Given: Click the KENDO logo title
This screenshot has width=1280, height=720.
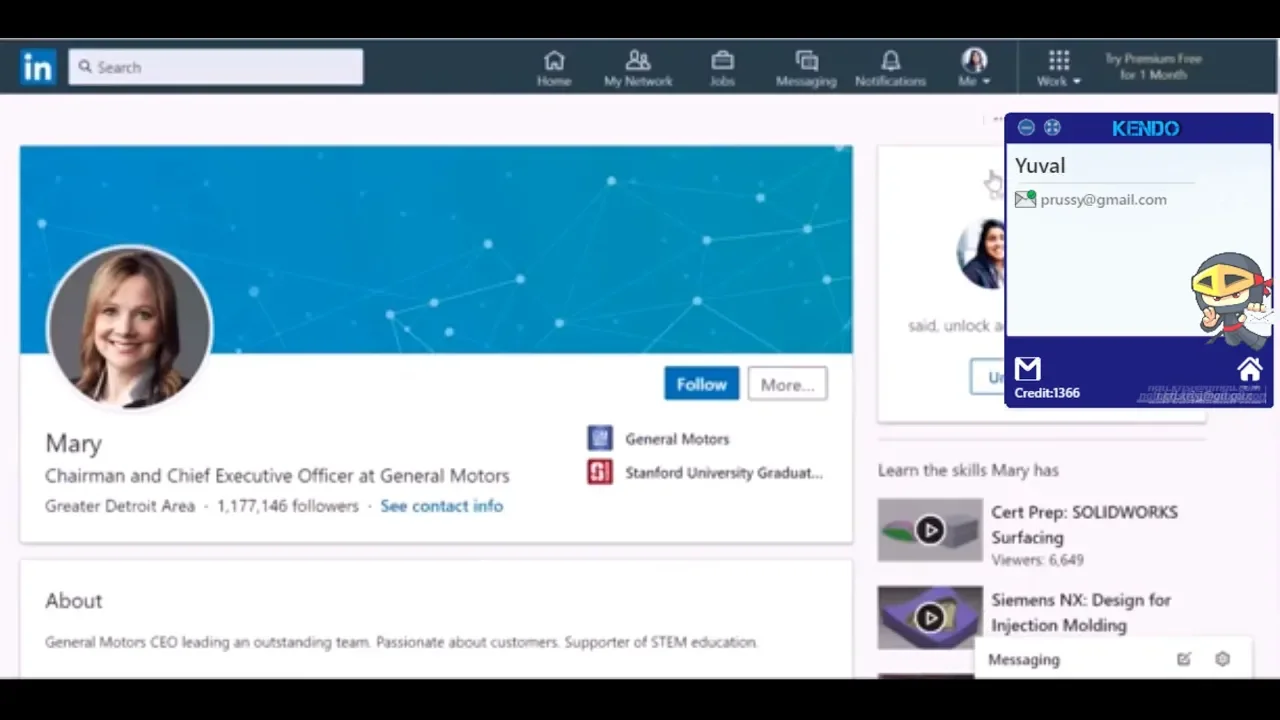Looking at the screenshot, I should click(x=1146, y=128).
